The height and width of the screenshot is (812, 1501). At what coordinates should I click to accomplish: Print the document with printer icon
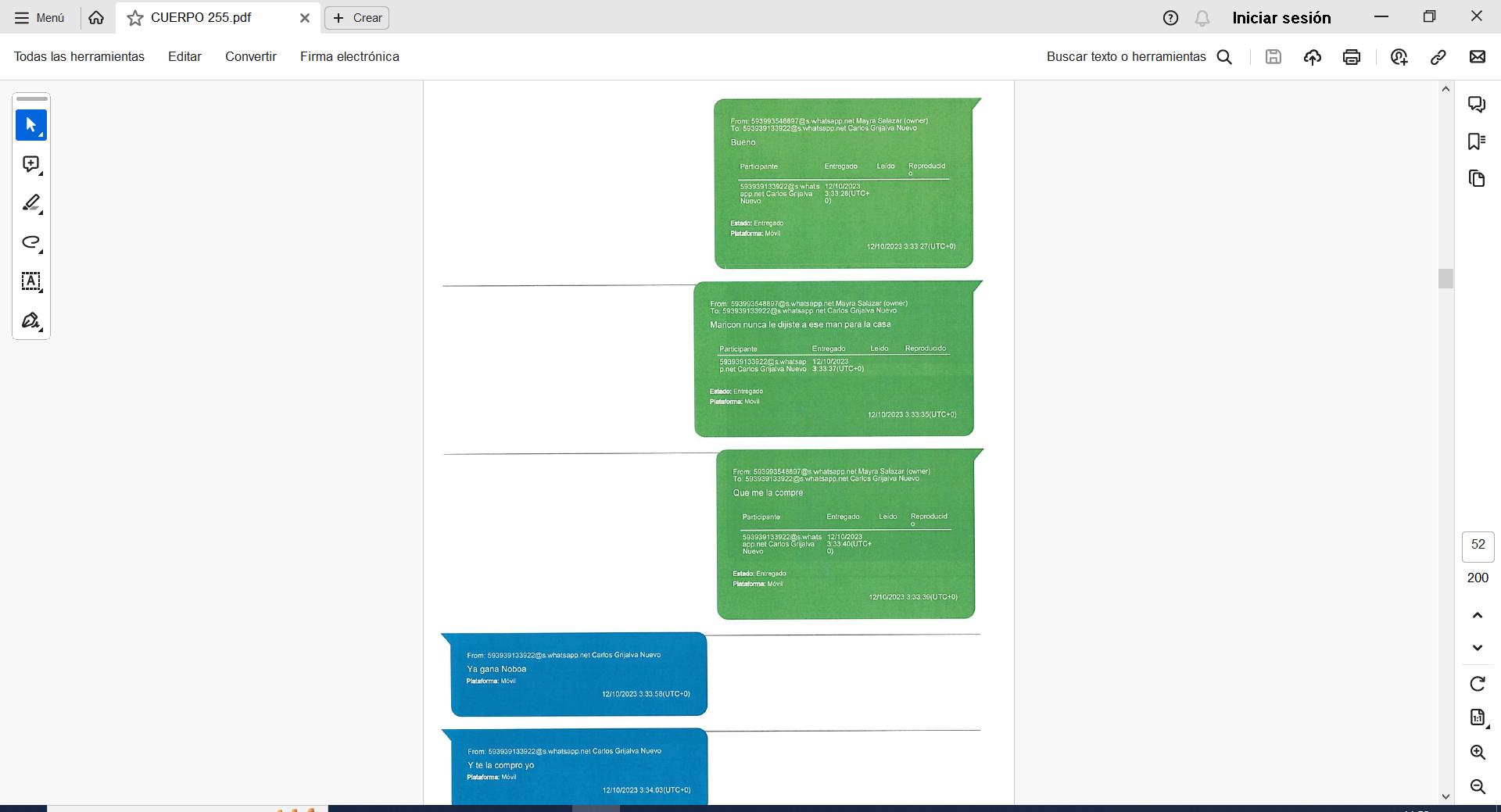[x=1352, y=56]
